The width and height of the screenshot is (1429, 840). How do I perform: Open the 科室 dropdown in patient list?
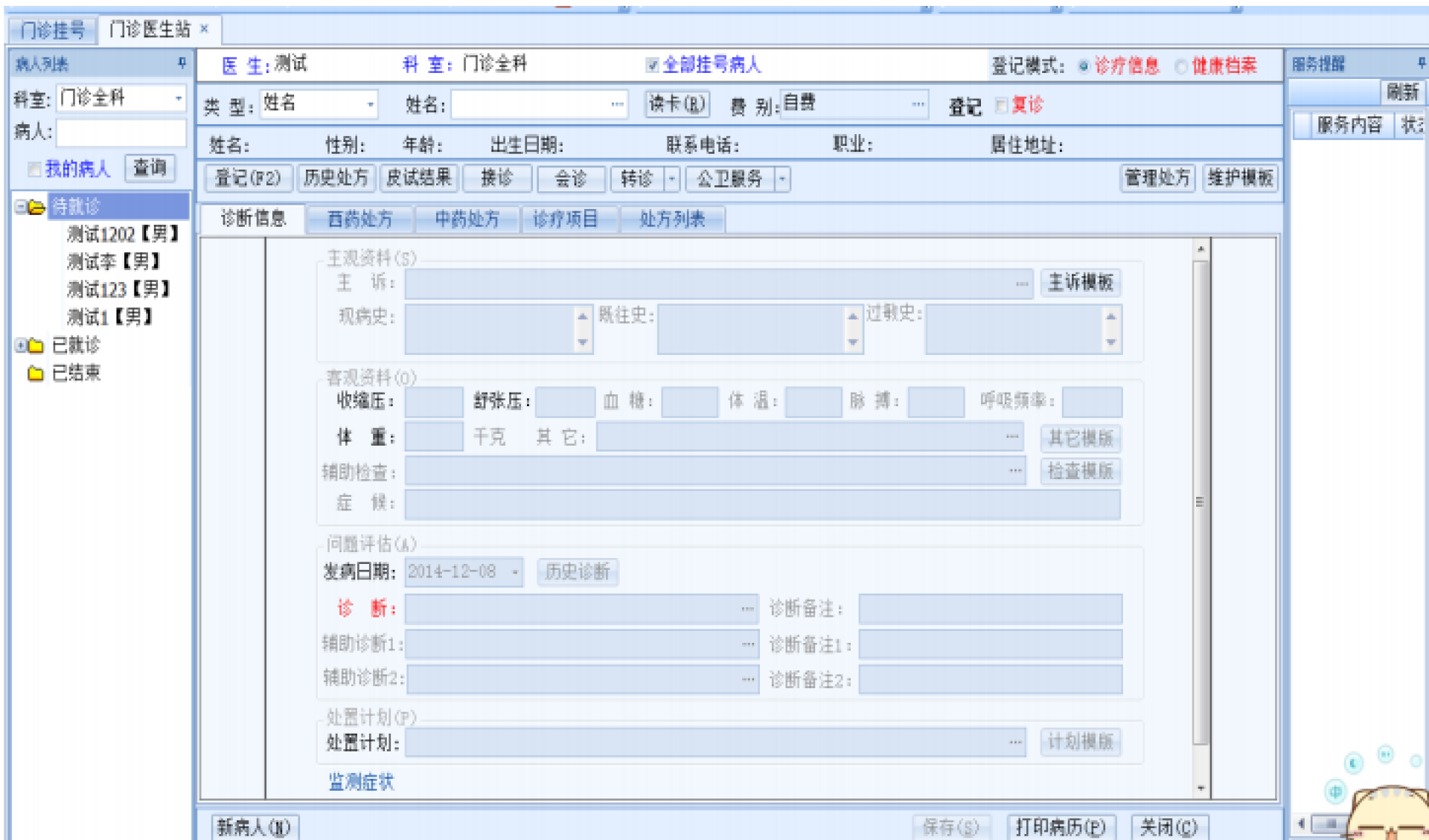click(x=179, y=98)
